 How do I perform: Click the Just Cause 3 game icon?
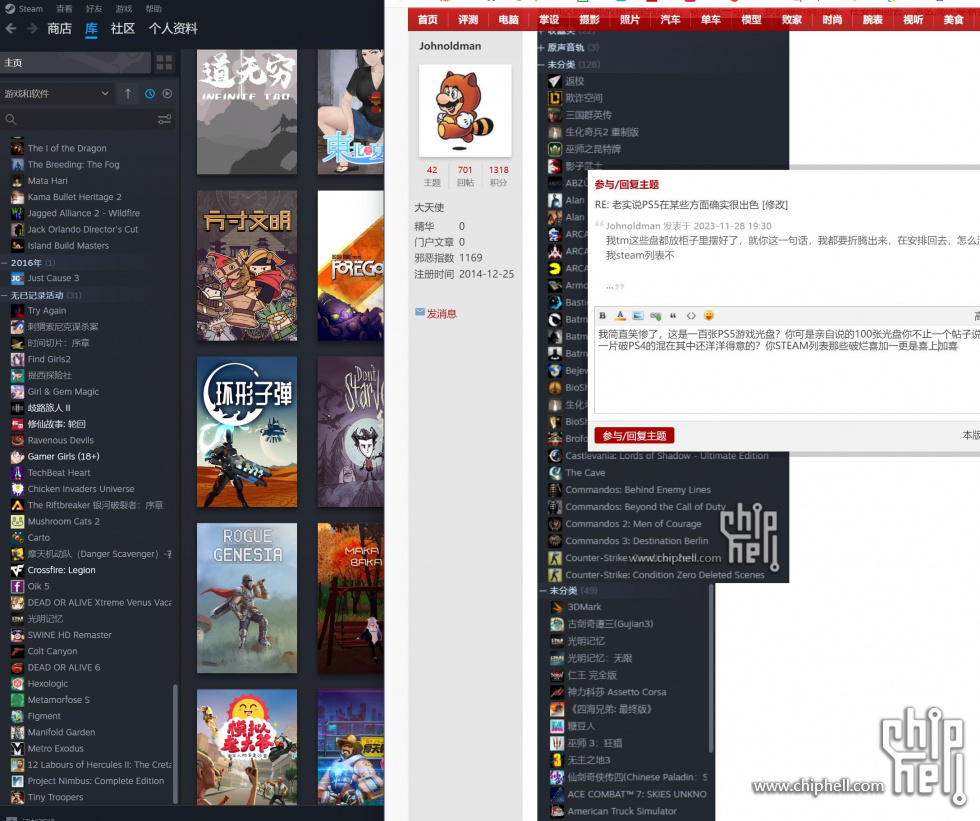coord(18,278)
